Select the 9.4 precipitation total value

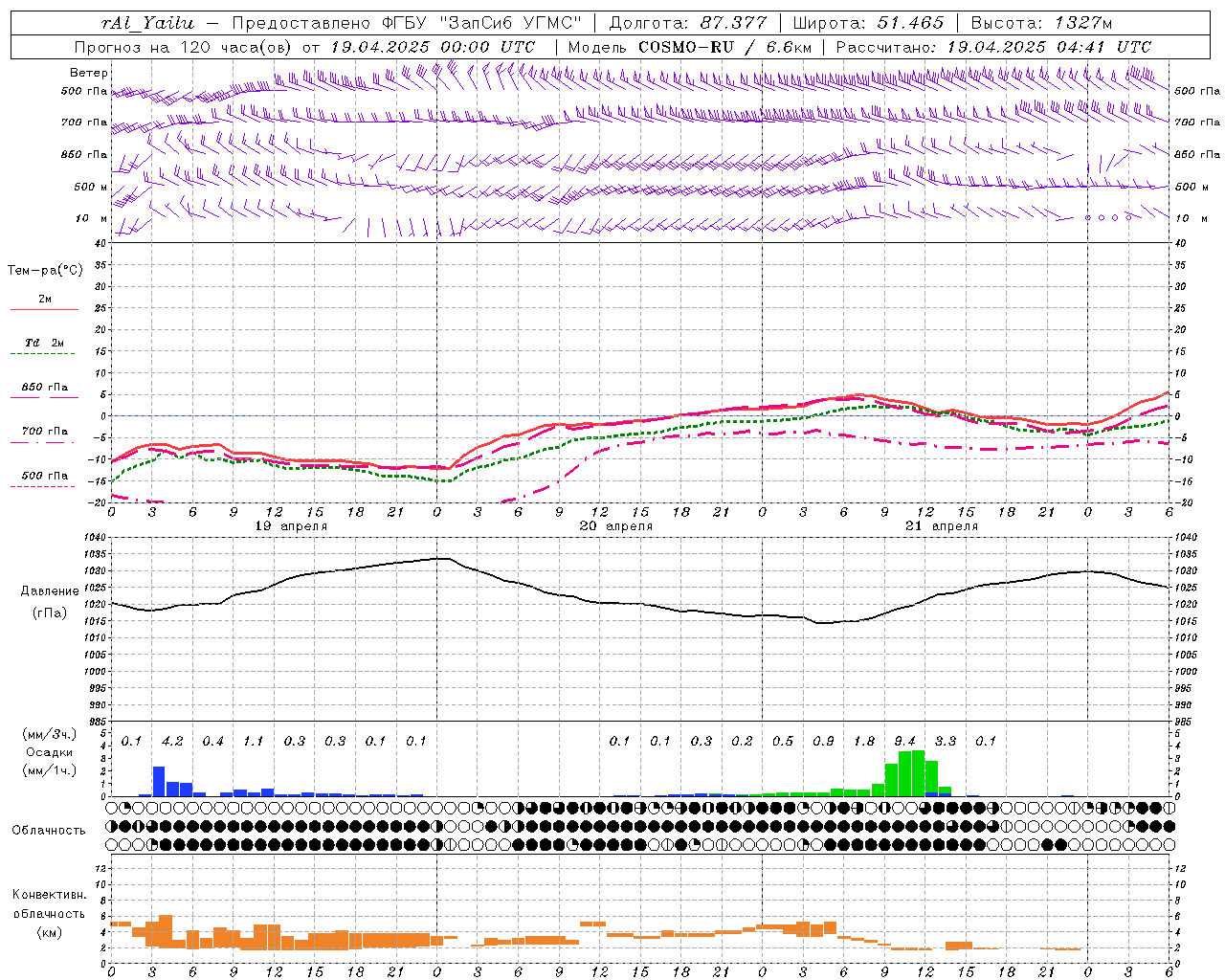pyautogui.click(x=904, y=742)
